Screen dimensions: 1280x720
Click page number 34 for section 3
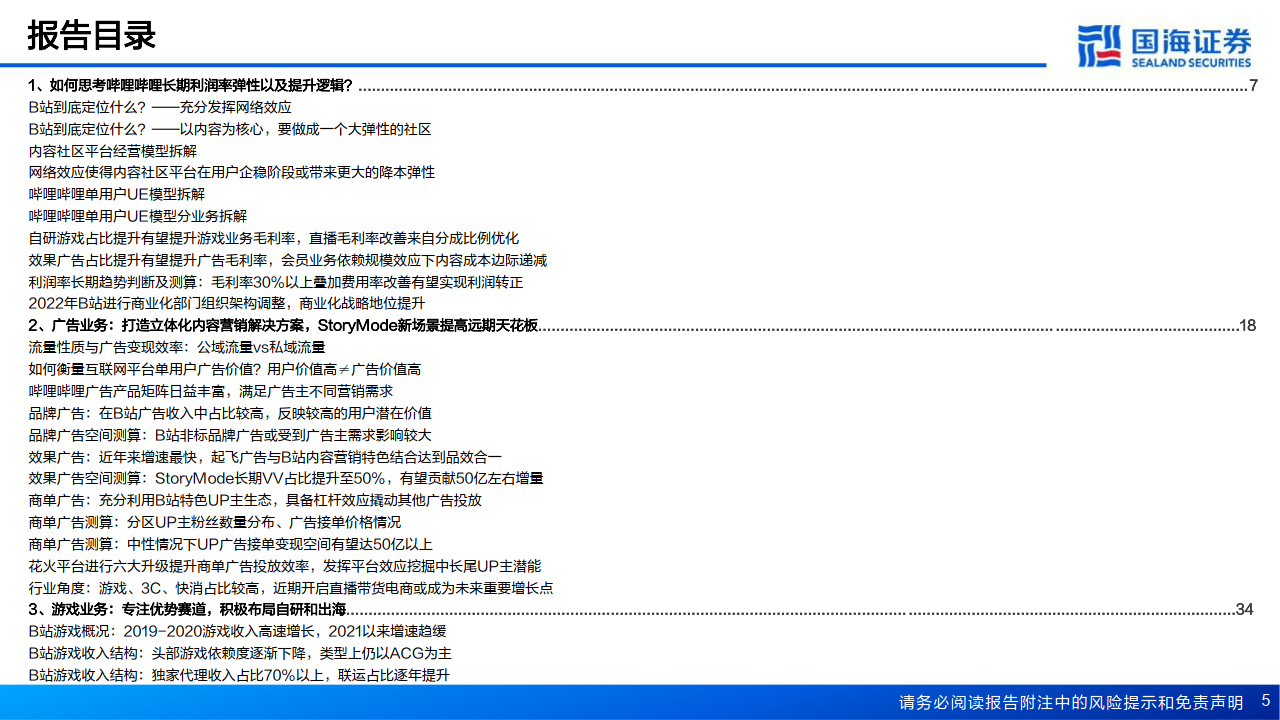point(1245,609)
